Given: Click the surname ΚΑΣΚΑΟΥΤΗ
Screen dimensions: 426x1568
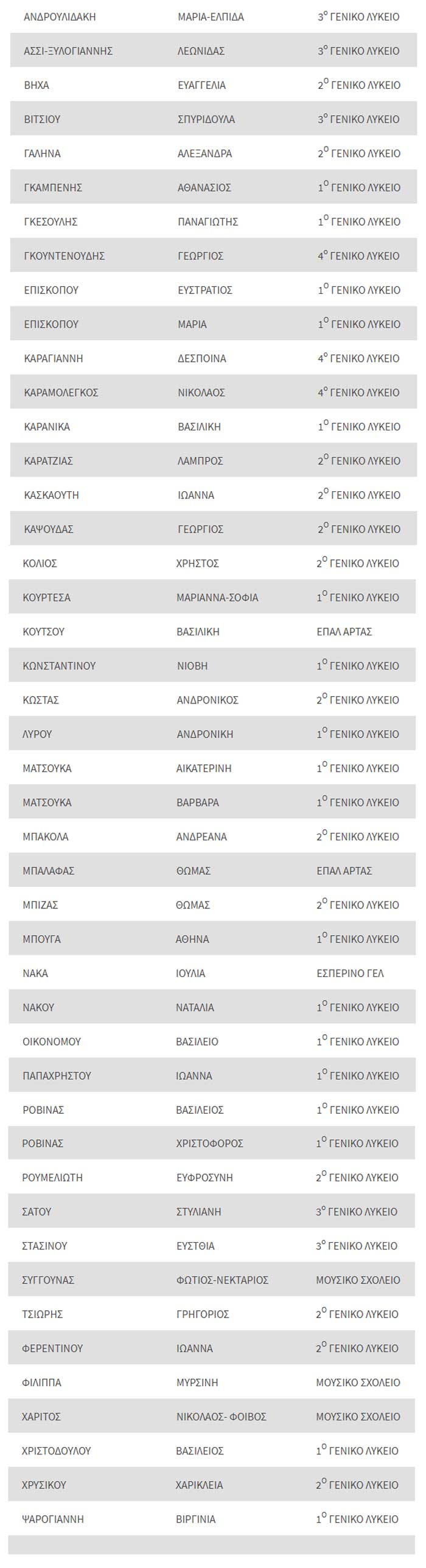Looking at the screenshot, I should [51, 495].
